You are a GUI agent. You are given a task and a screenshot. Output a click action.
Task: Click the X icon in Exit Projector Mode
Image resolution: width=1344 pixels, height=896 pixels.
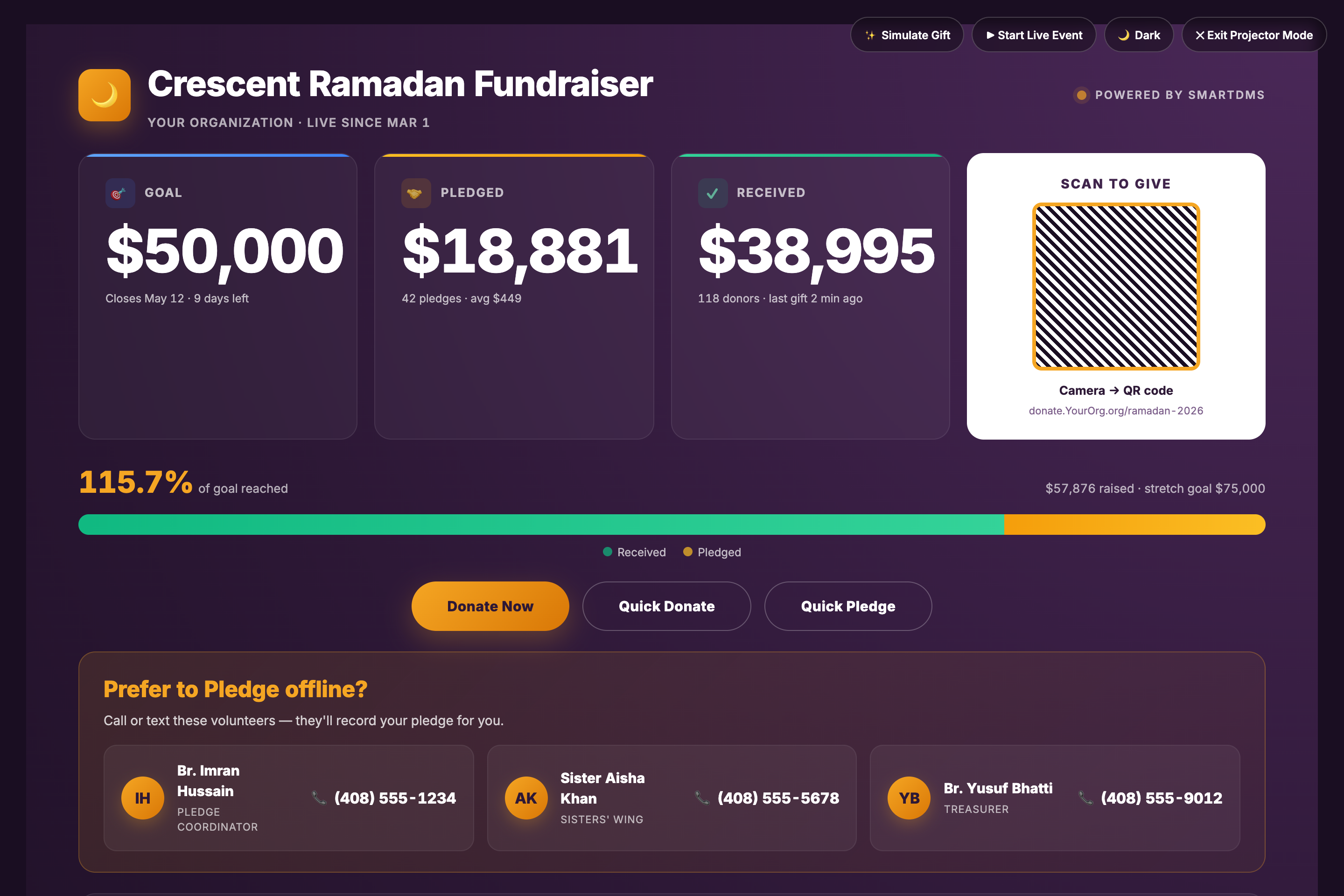pyautogui.click(x=1200, y=35)
